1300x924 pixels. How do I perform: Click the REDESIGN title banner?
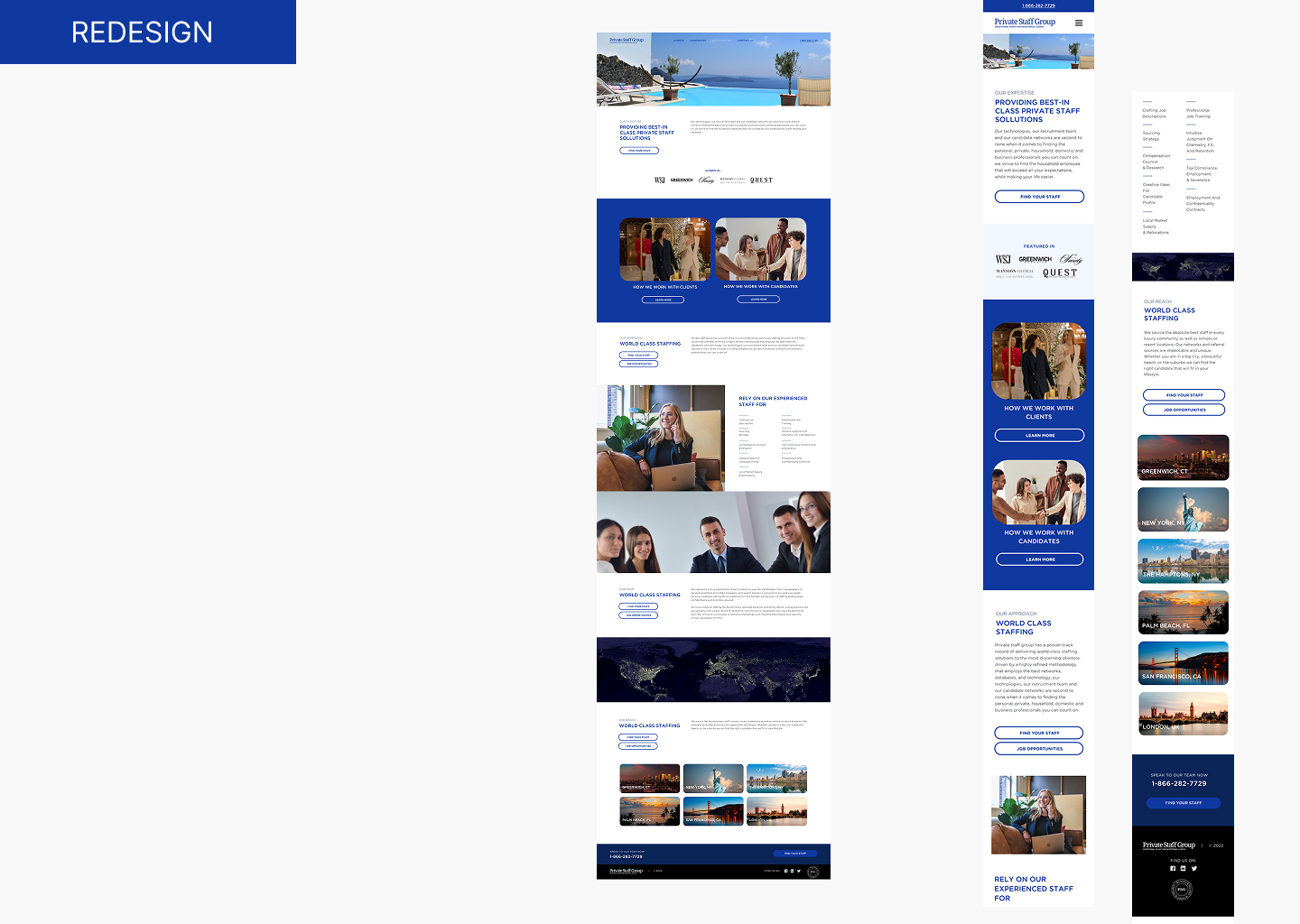(x=148, y=32)
